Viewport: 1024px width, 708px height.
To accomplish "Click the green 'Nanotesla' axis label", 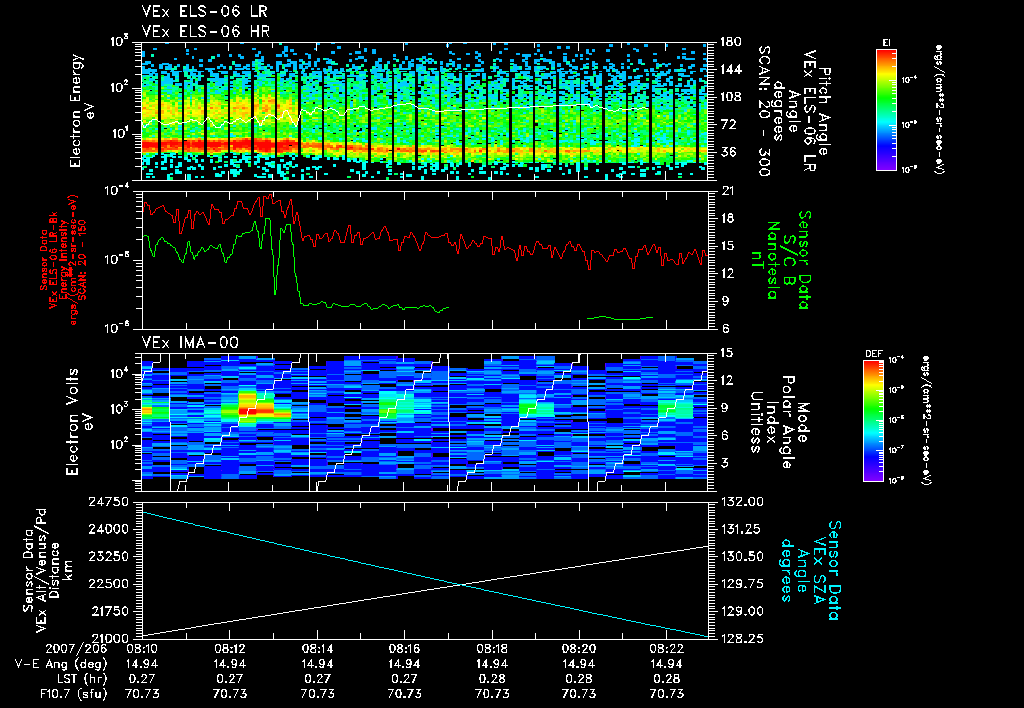I will click(772, 260).
